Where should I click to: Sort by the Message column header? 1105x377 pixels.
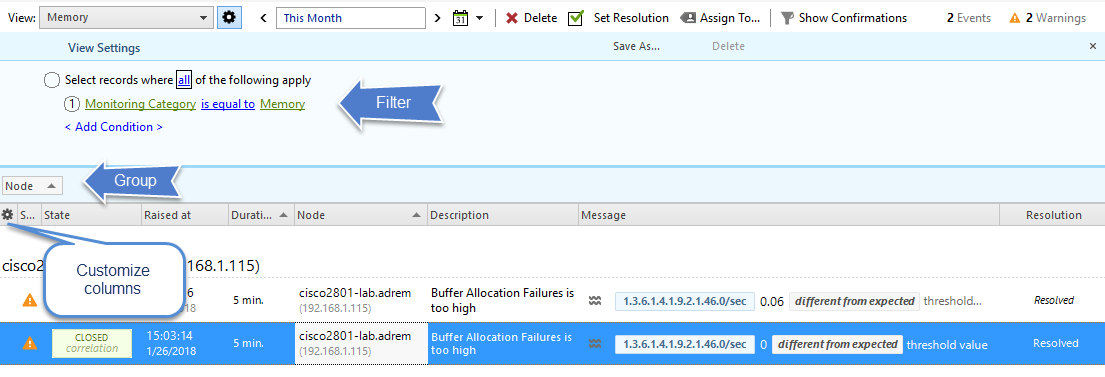(789, 215)
